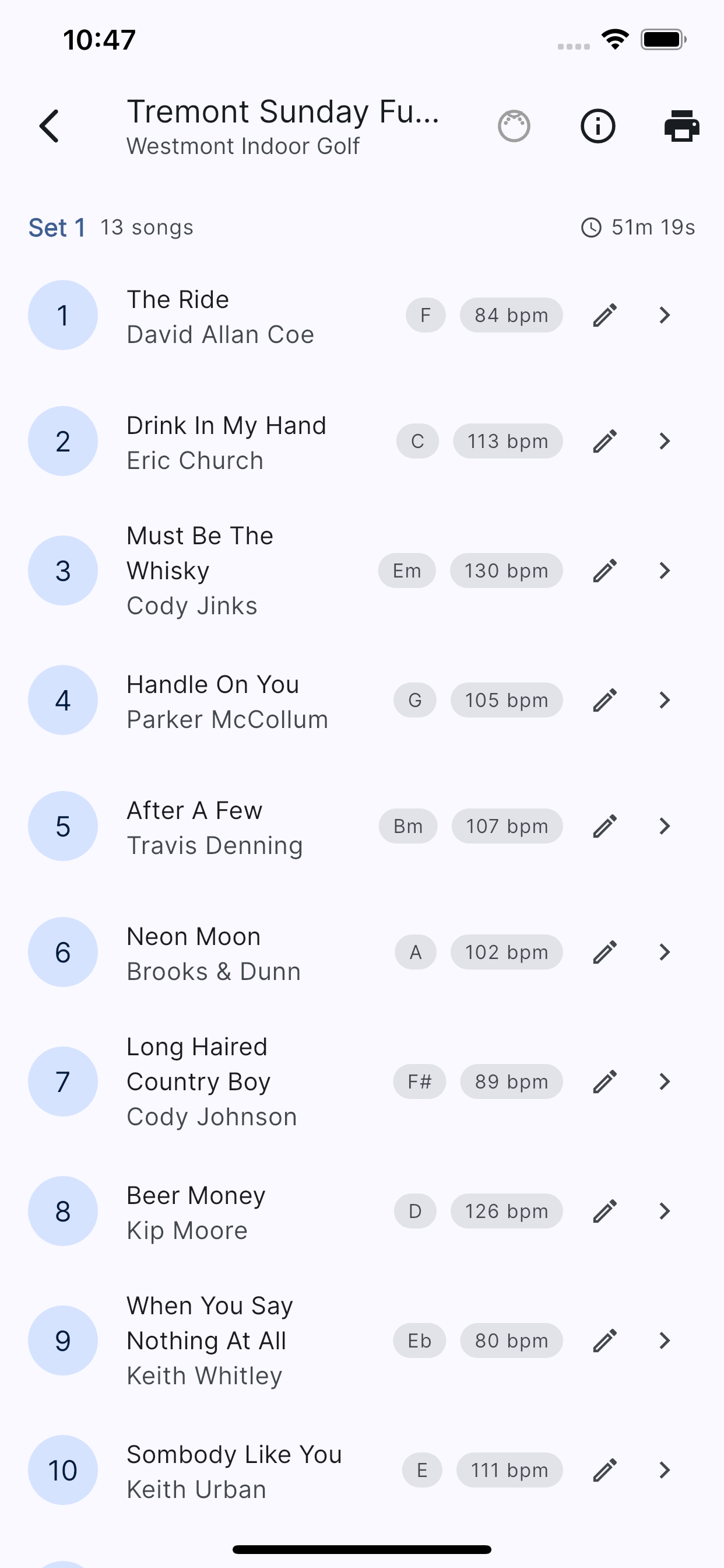The width and height of the screenshot is (724, 1568).
Task: Open the metronome icon in the header
Action: coord(514,126)
